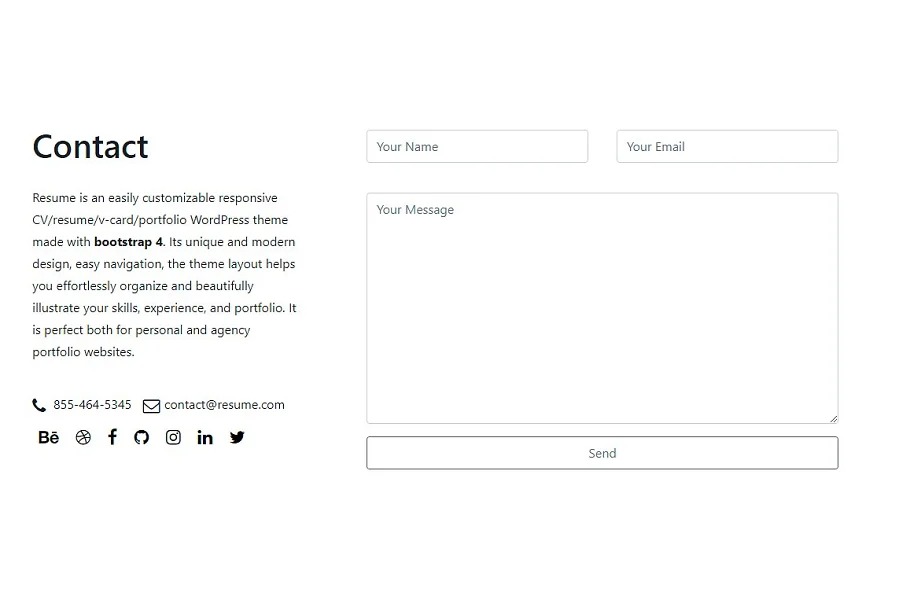Focus the Your Email field
Image resolution: width=910 pixels, height=607 pixels.
pos(727,146)
